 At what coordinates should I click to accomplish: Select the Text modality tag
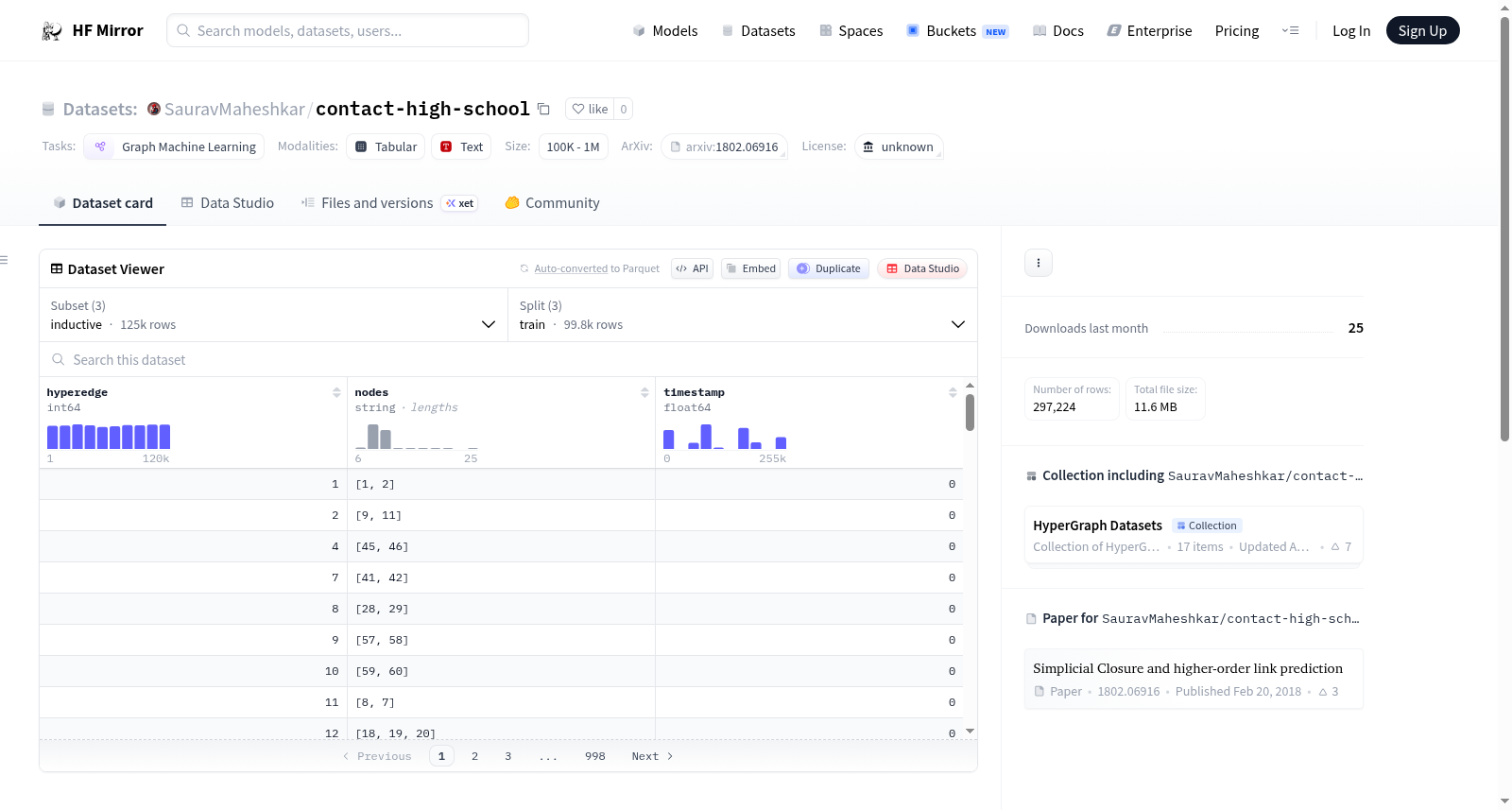tap(461, 146)
